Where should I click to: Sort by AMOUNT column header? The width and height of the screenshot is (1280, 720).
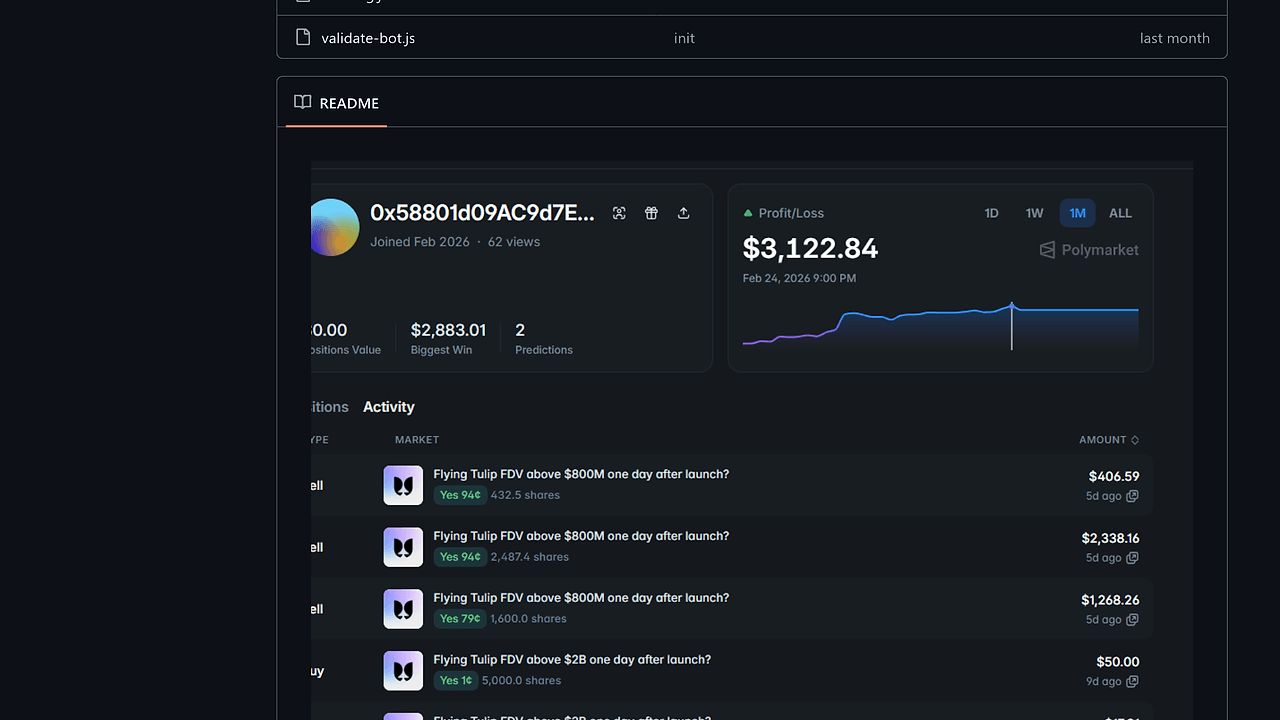(1109, 440)
